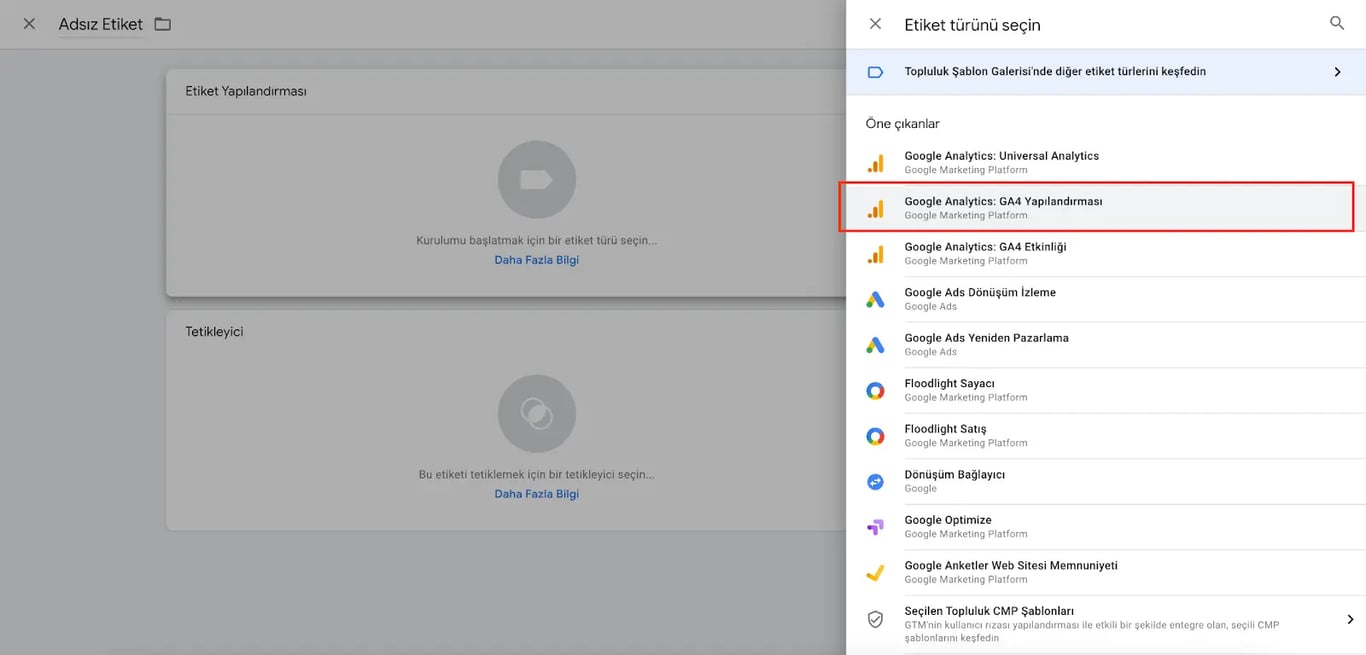Close the Etiket türünü seçin panel
This screenshot has height=655, width=1366.
pos(875,23)
